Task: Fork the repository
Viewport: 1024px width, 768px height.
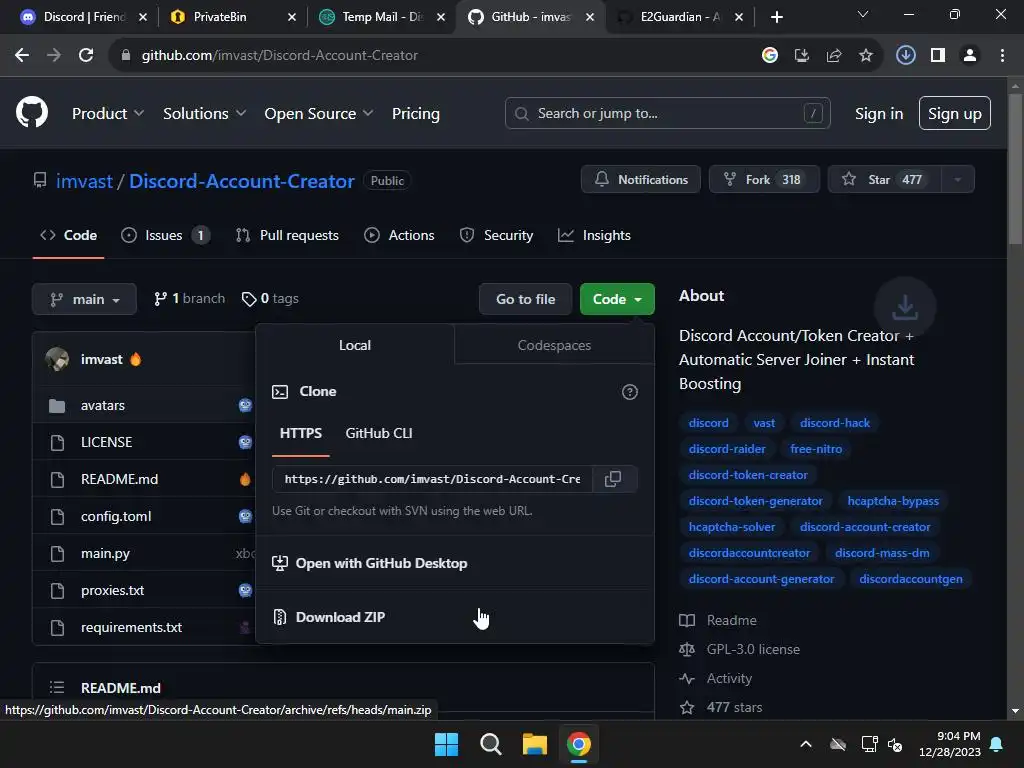Action: coord(764,180)
